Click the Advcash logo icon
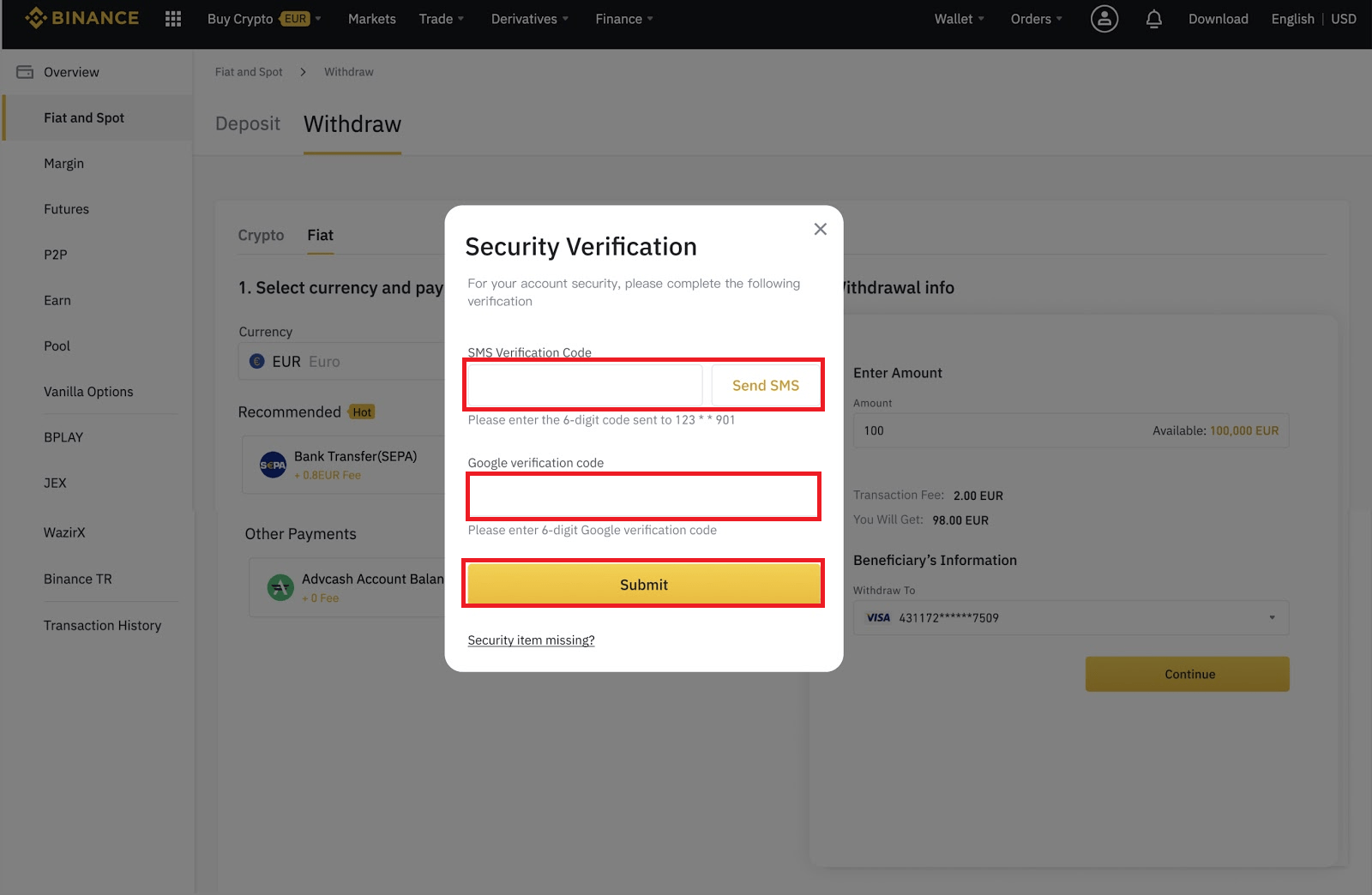The width and height of the screenshot is (1372, 895). 280,587
